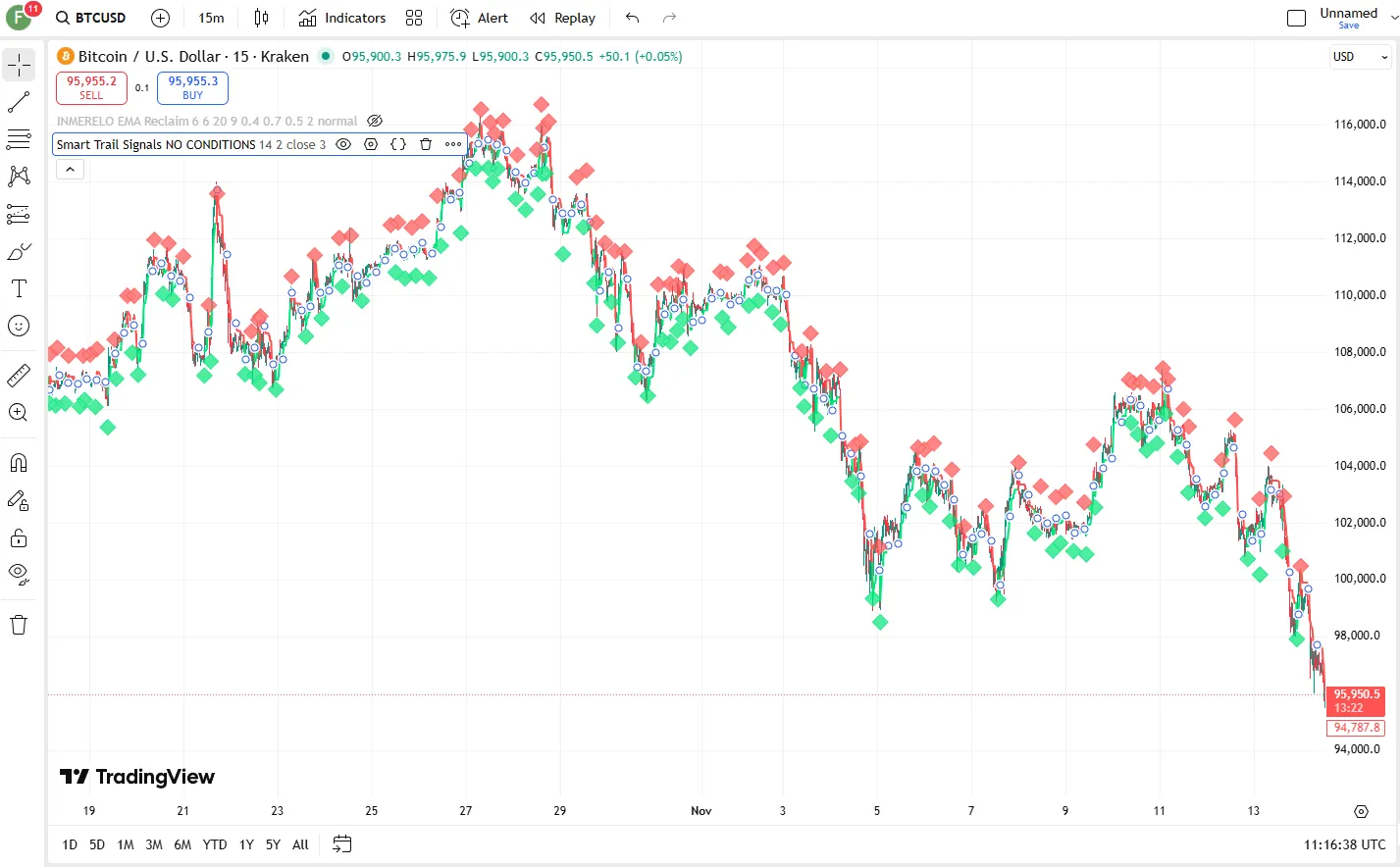This screenshot has width=1400, height=867.
Task: Collapse the indicator legend chevron
Action: coord(70,170)
